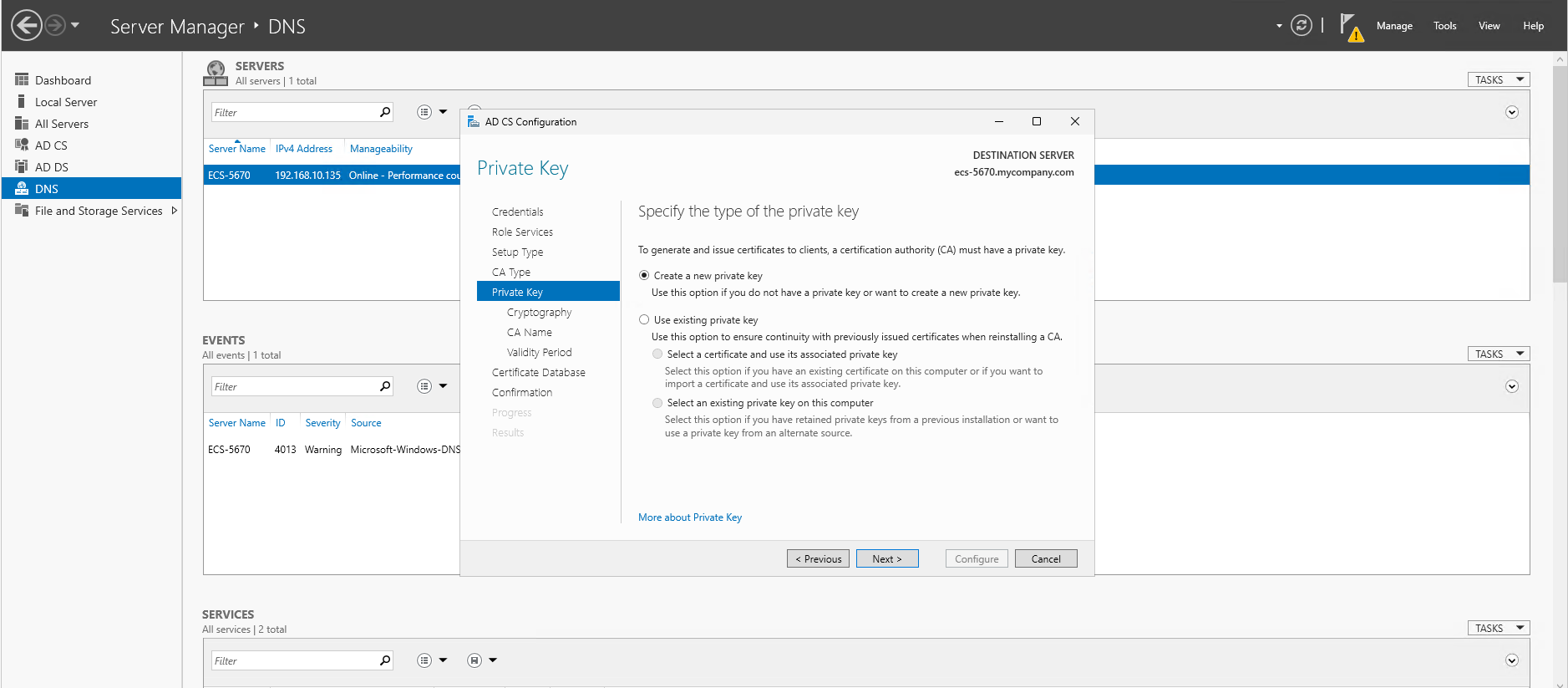Expand File and Storage Services arrow
Viewport: 1568px width, 688px height.
[174, 211]
